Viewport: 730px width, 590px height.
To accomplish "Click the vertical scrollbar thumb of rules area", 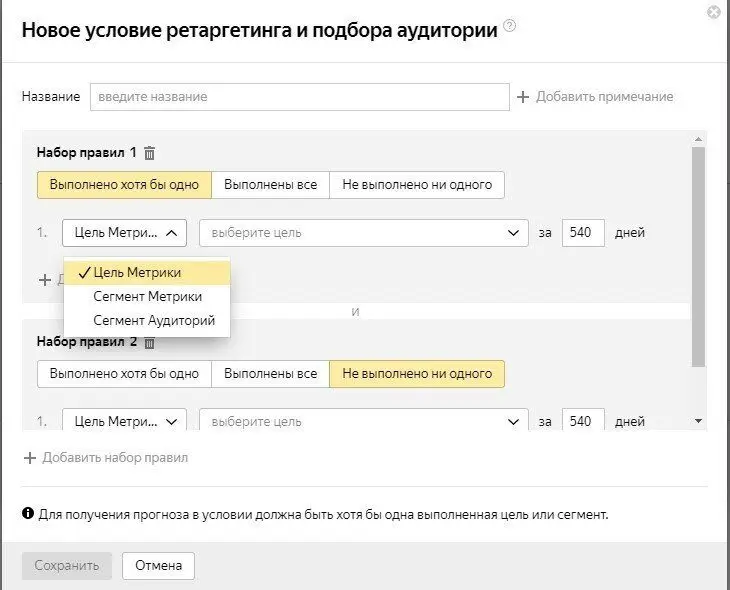I will click(698, 257).
